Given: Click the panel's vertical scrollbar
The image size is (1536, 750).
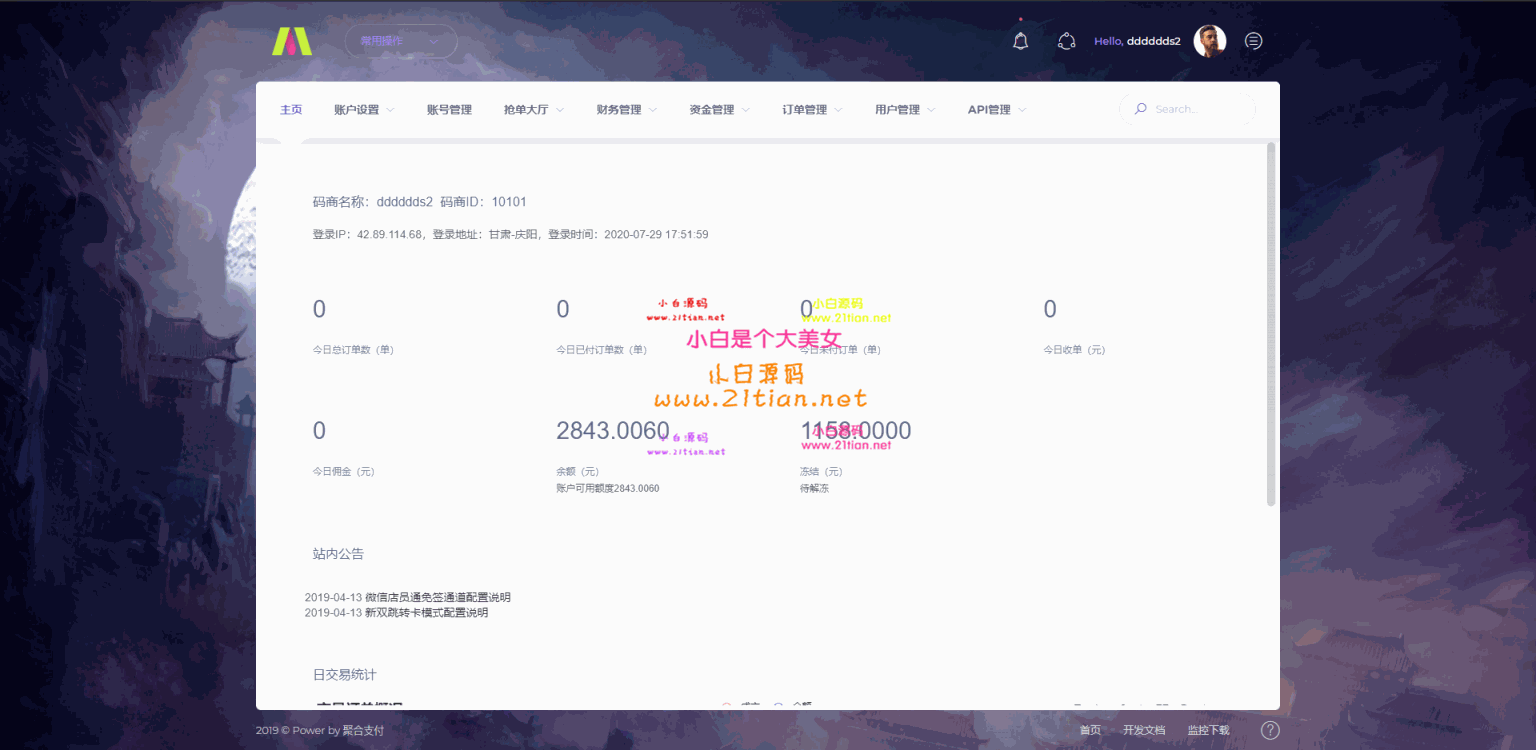Looking at the screenshot, I should (x=1271, y=324).
